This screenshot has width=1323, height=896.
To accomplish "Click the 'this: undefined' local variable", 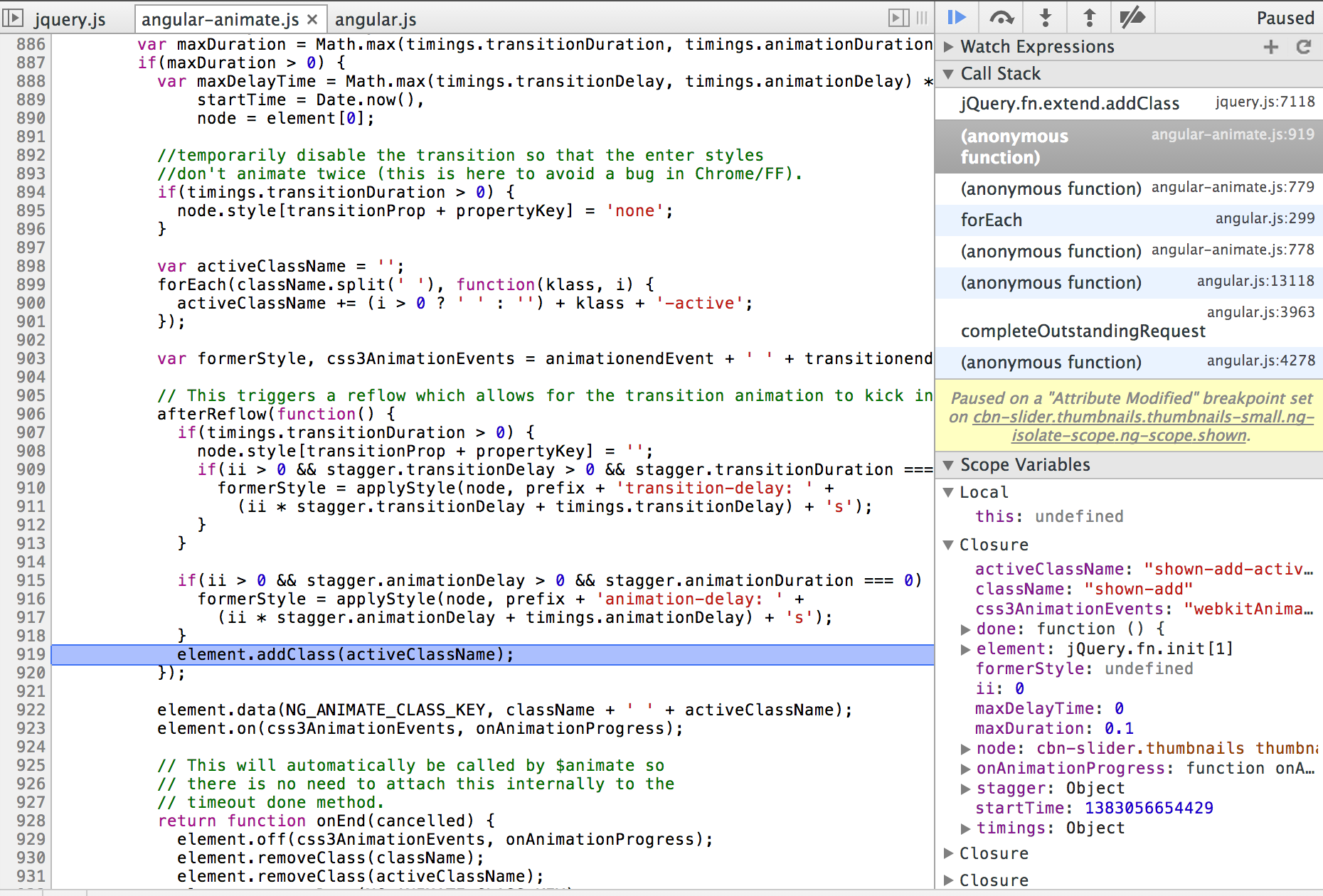I will click(1049, 517).
